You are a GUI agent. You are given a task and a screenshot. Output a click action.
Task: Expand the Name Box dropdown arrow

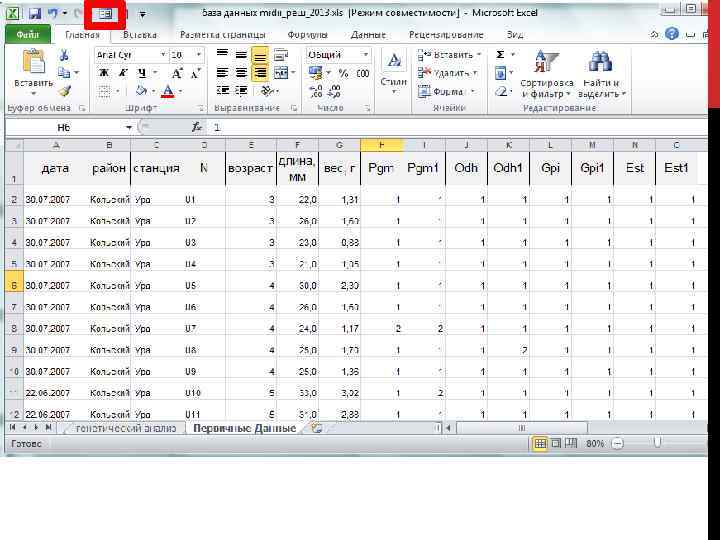click(128, 128)
